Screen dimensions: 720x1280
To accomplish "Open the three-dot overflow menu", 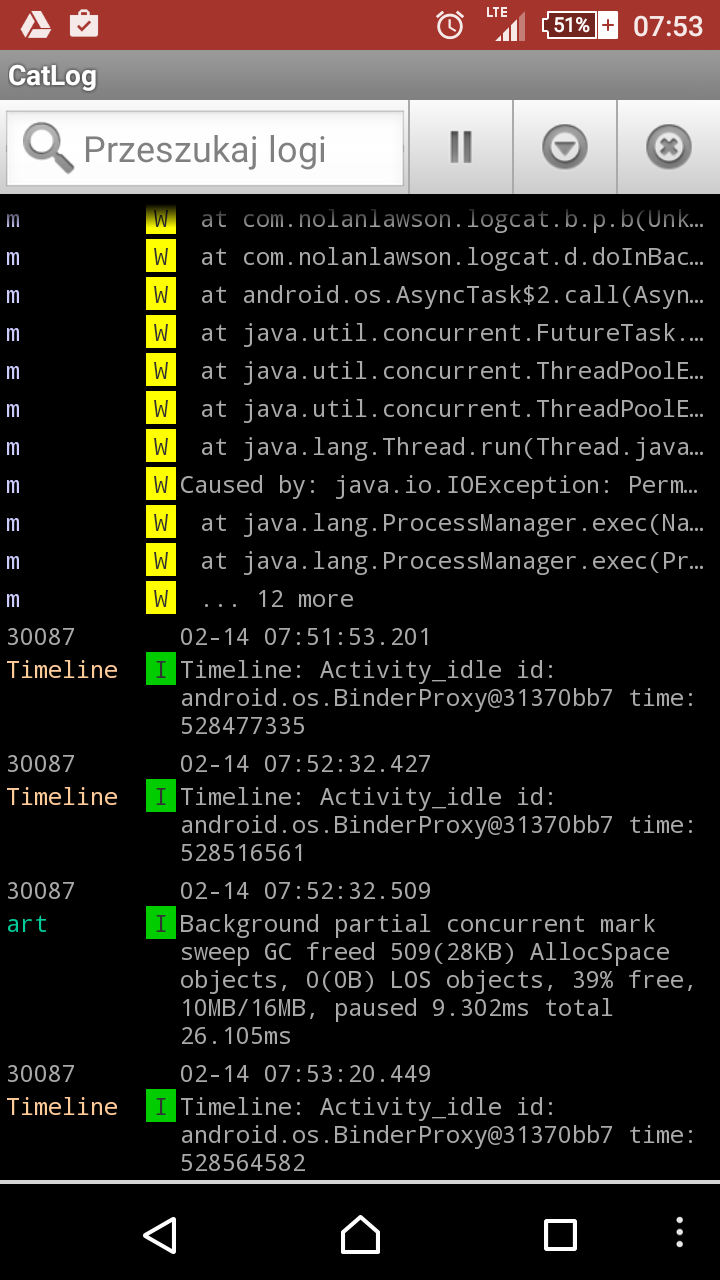I will (680, 1233).
